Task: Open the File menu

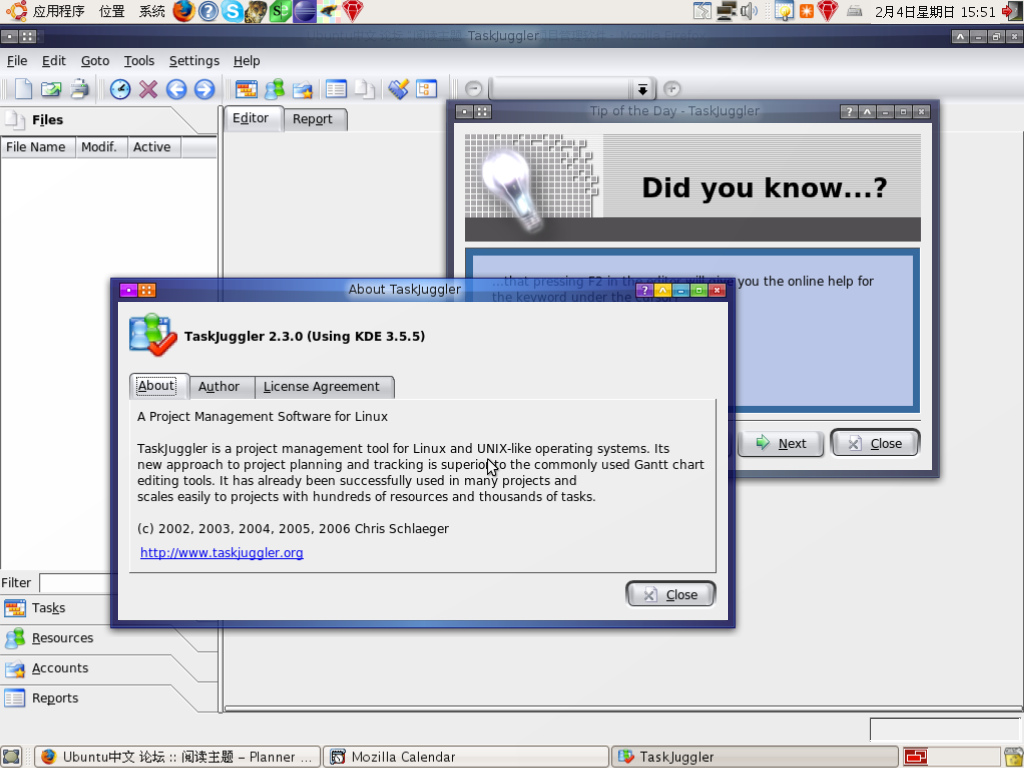Action: point(17,61)
